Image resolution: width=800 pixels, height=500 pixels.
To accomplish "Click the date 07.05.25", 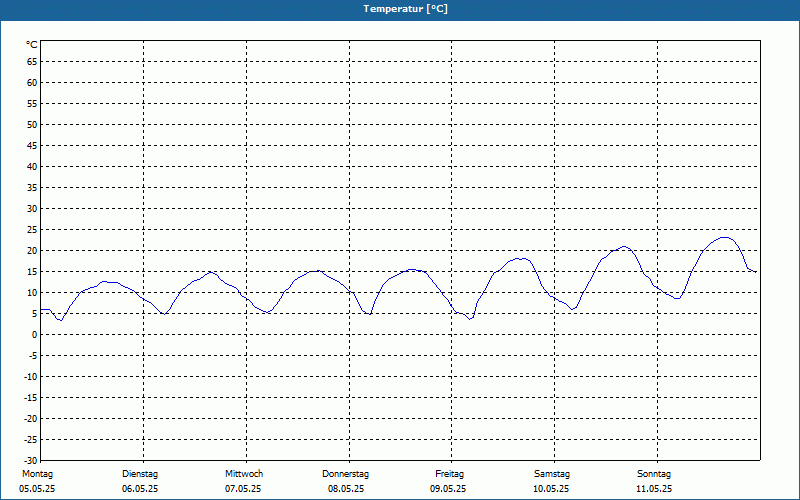I will coord(243,489).
